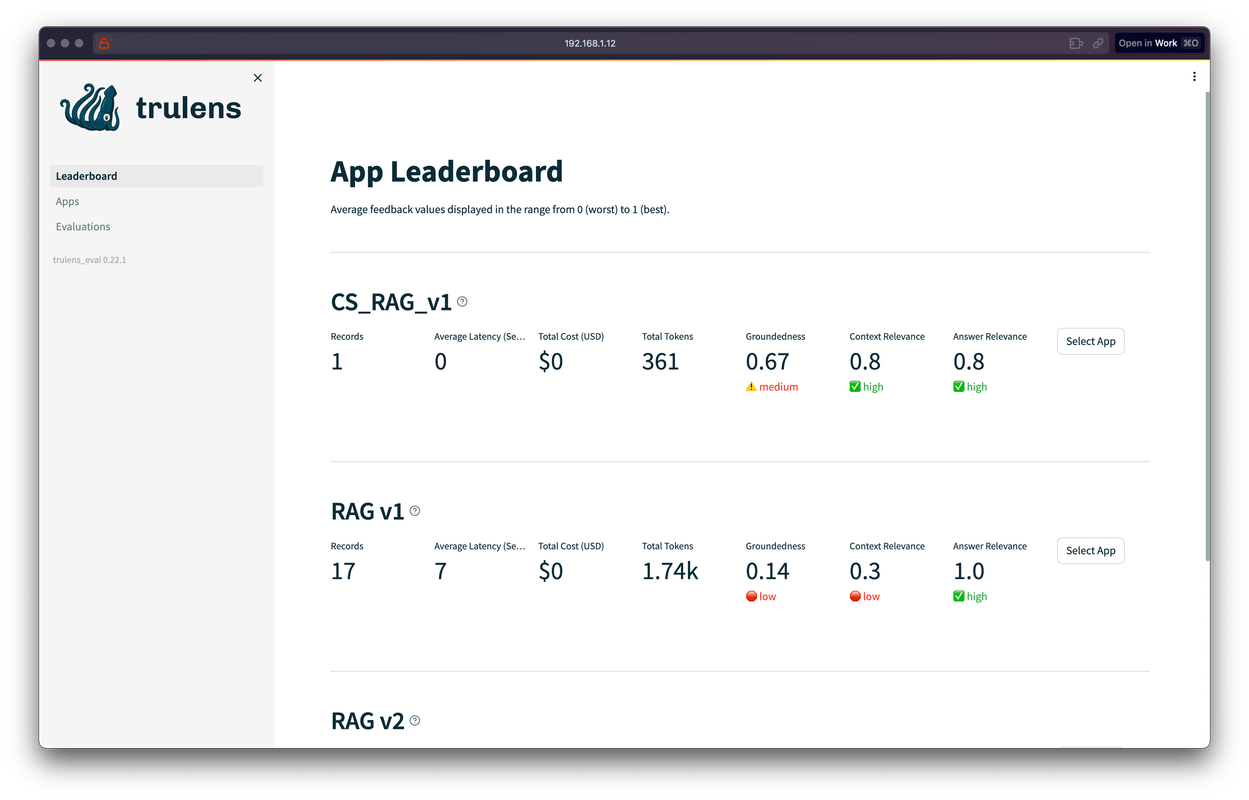Switch to the Evaluations page
The image size is (1249, 800).
pos(83,226)
